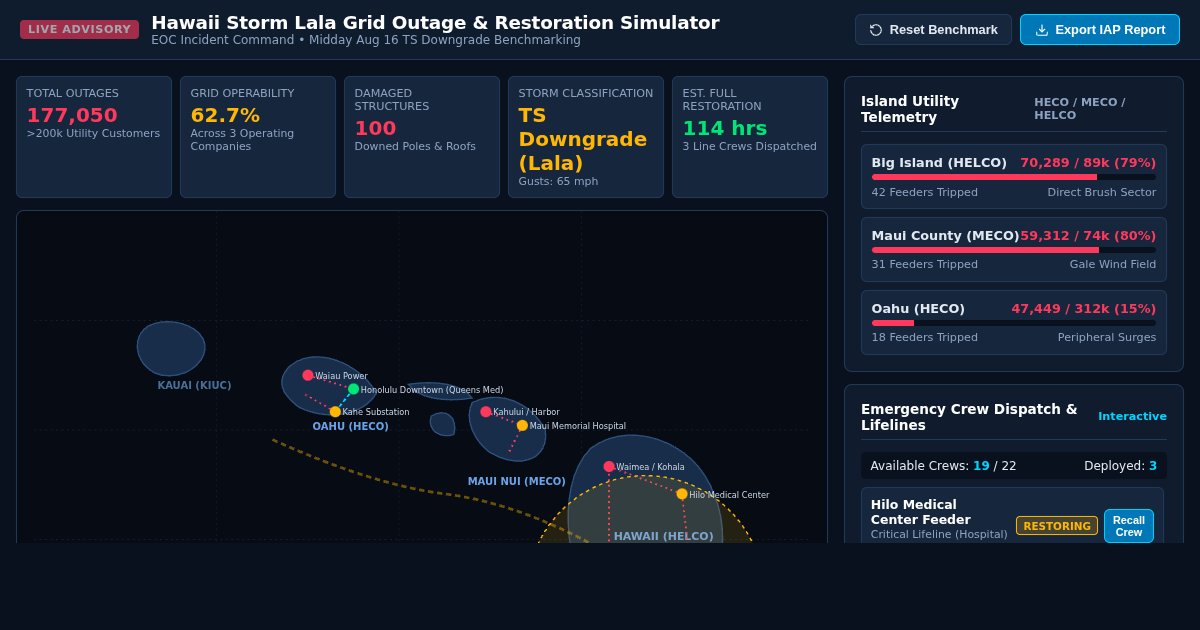
Task: Click the 42 Feeders Tripped text
Action: coord(925,193)
